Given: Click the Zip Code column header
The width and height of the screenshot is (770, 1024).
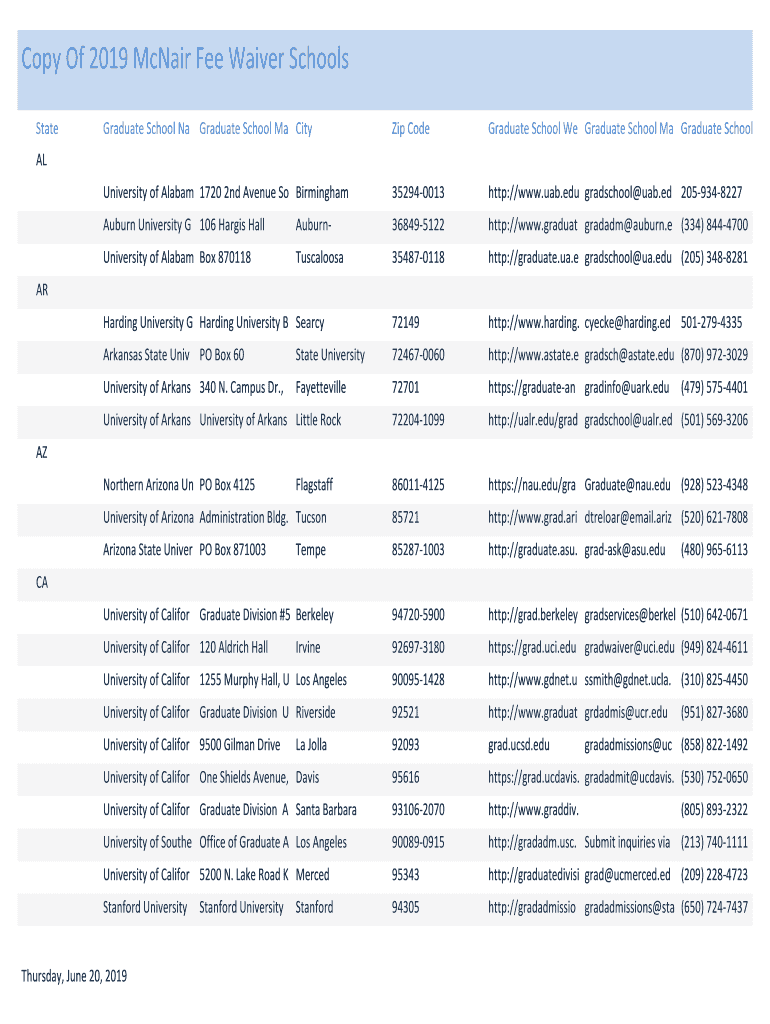Looking at the screenshot, I should click(x=410, y=129).
